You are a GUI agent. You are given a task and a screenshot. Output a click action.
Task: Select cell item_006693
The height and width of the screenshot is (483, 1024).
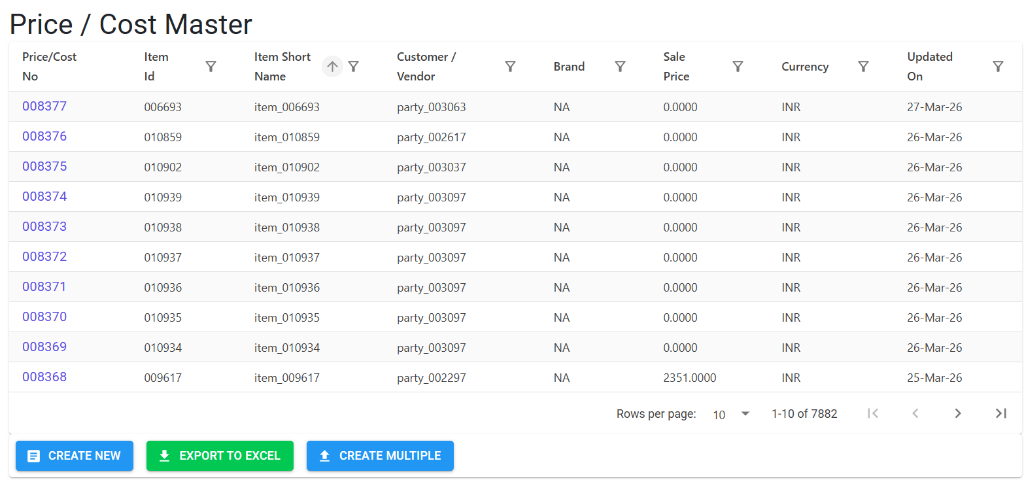287,107
